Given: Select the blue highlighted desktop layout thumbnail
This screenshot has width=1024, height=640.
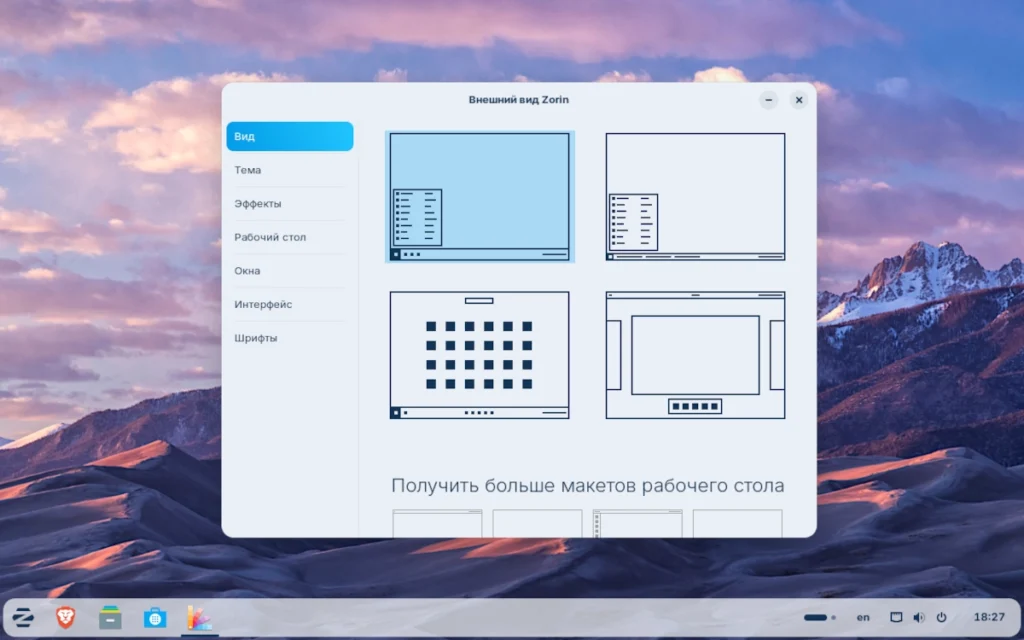Looking at the screenshot, I should click(x=479, y=197).
